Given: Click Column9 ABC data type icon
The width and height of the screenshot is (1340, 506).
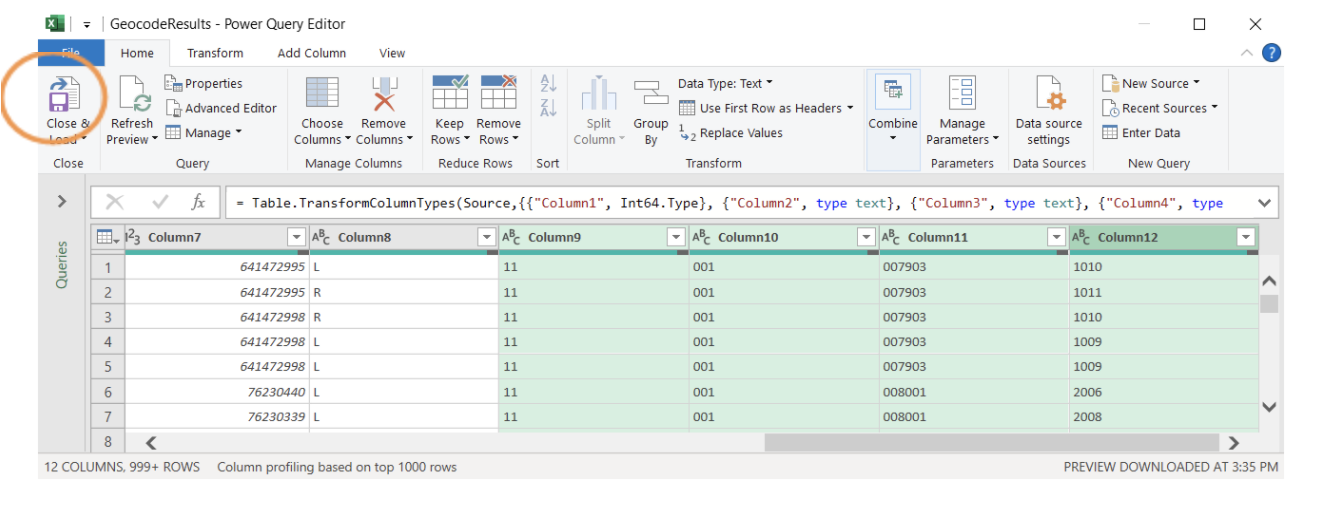Looking at the screenshot, I should point(512,237).
